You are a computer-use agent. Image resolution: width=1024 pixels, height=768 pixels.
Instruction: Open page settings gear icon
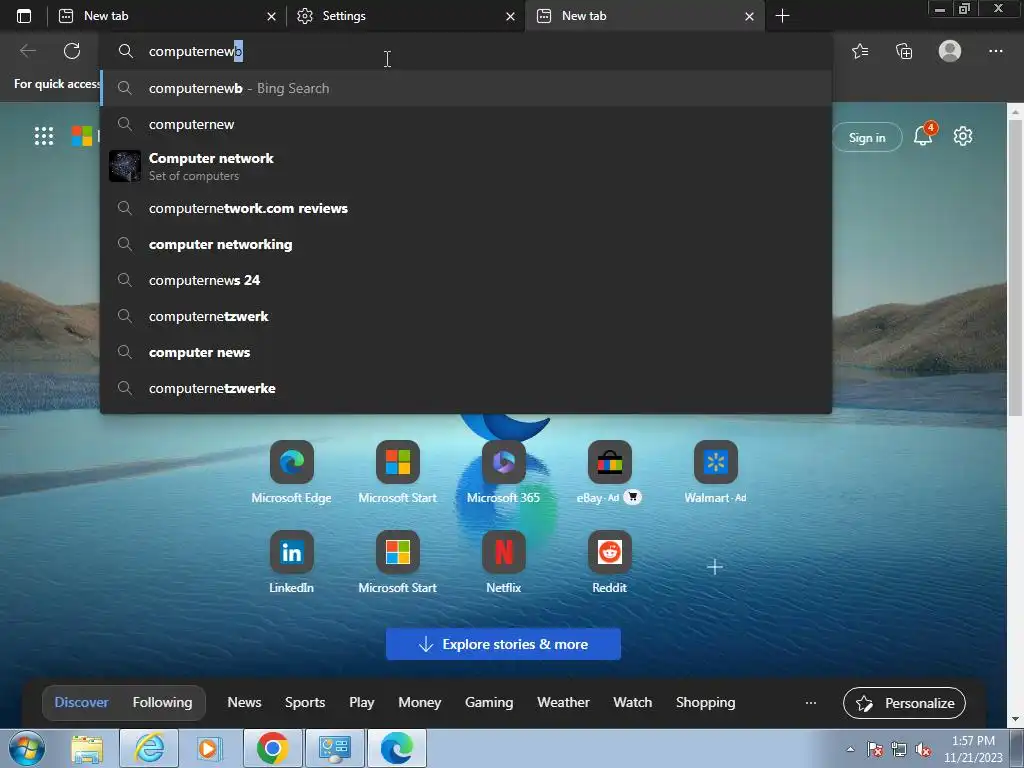pos(963,136)
